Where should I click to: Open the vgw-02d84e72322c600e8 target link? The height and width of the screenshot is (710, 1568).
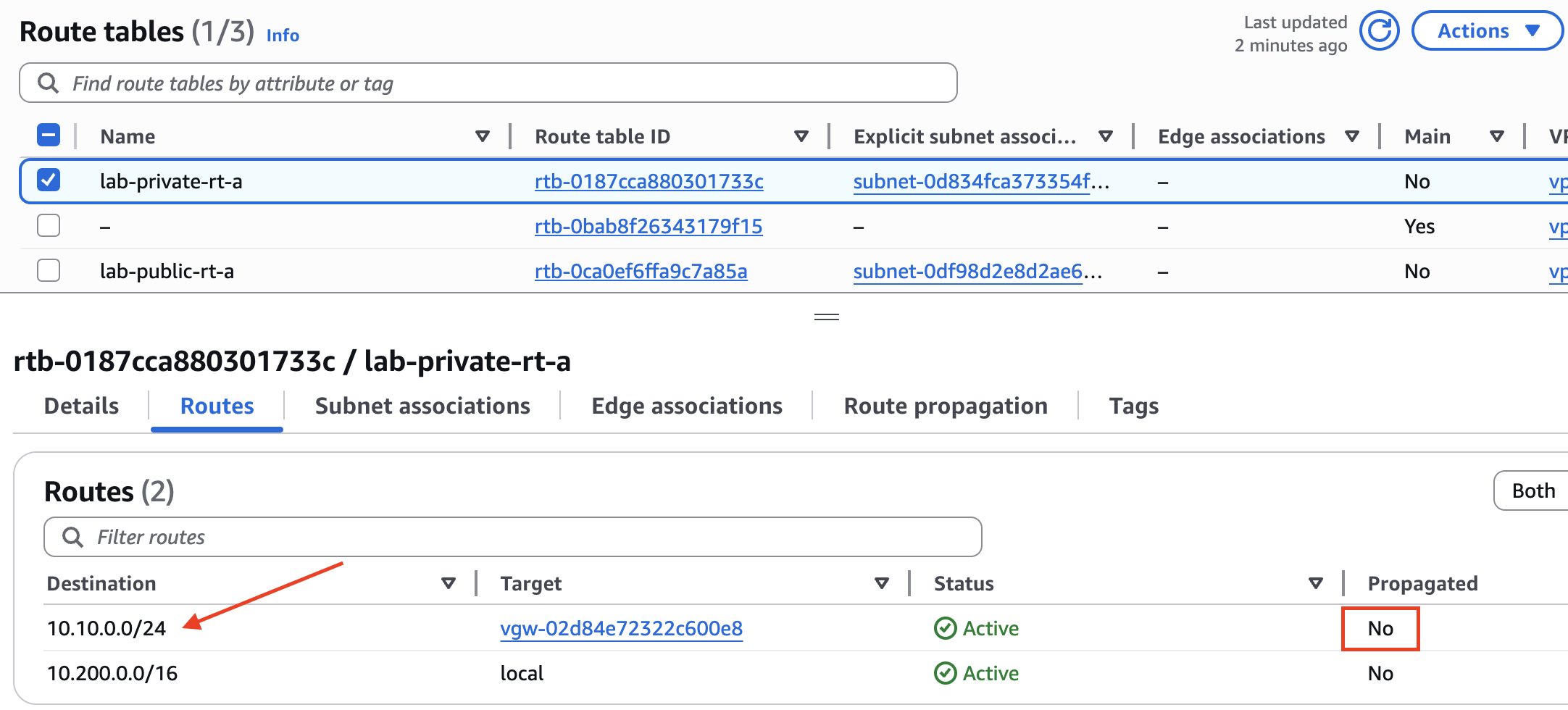coord(621,628)
